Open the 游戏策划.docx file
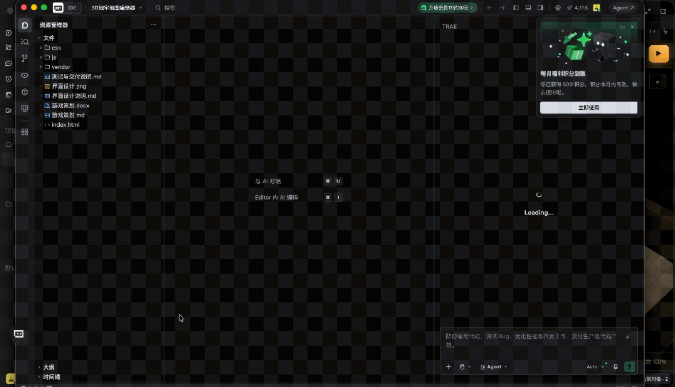 point(67,105)
